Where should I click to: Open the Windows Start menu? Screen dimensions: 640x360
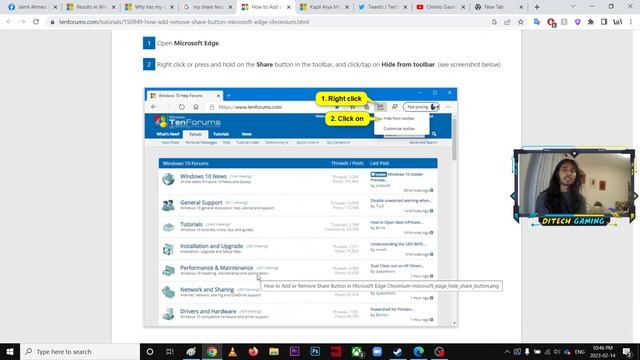pos(10,351)
